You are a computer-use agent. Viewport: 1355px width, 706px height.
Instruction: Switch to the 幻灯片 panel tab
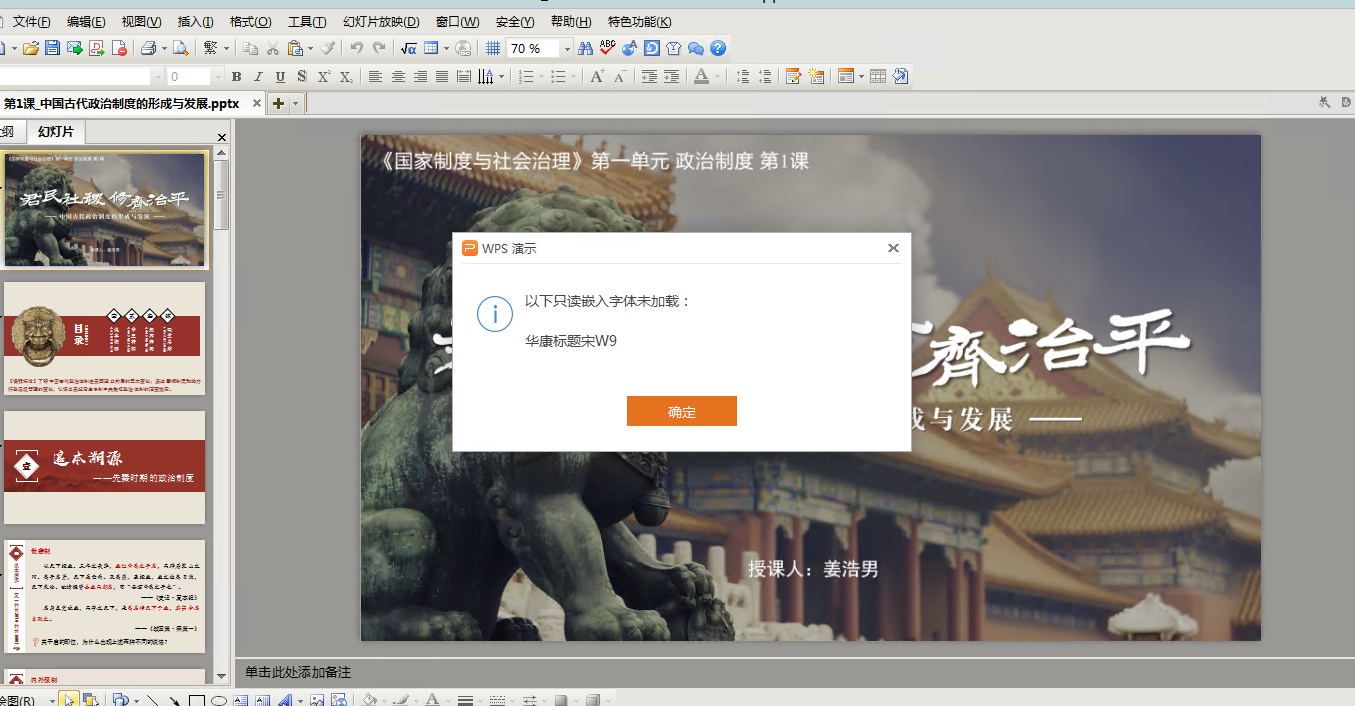point(56,132)
